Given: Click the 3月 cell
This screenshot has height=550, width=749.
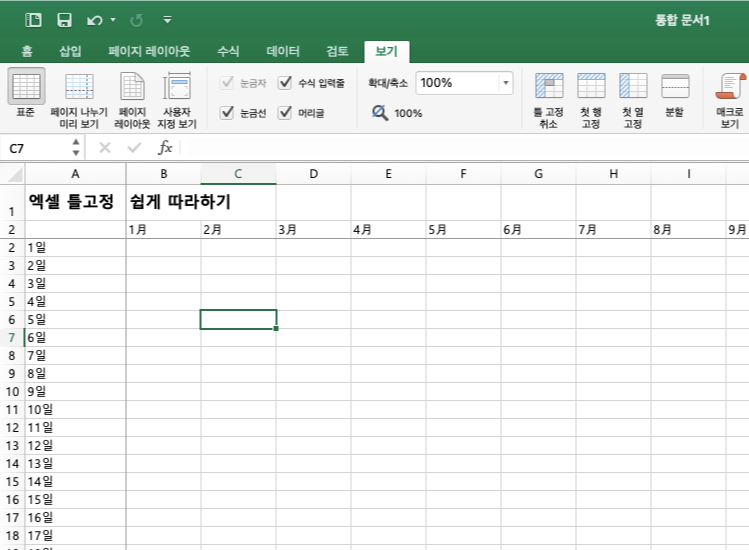Looking at the screenshot, I should click(313, 230).
